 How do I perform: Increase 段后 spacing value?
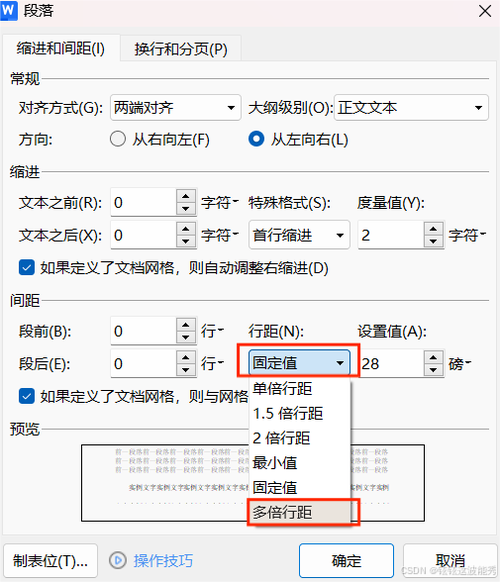click(186, 357)
